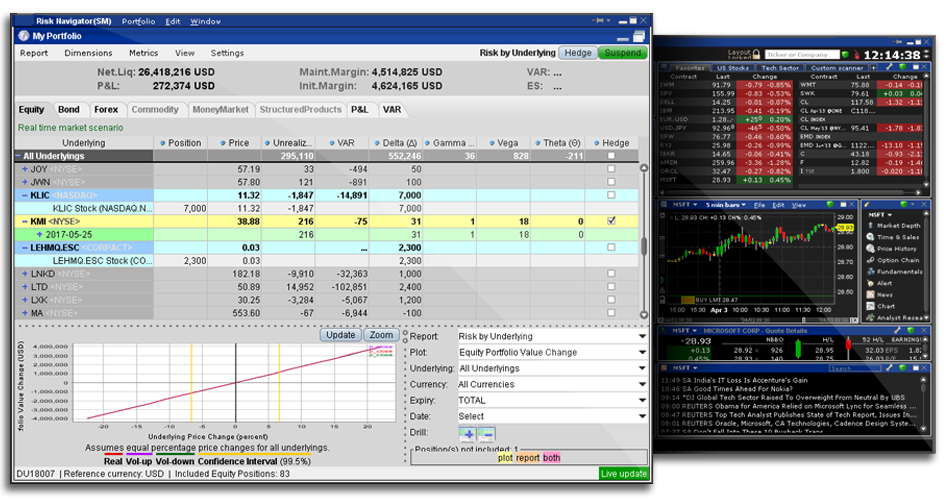
Task: Uncheck the Hedge box for KMI row
Action: pos(611,221)
